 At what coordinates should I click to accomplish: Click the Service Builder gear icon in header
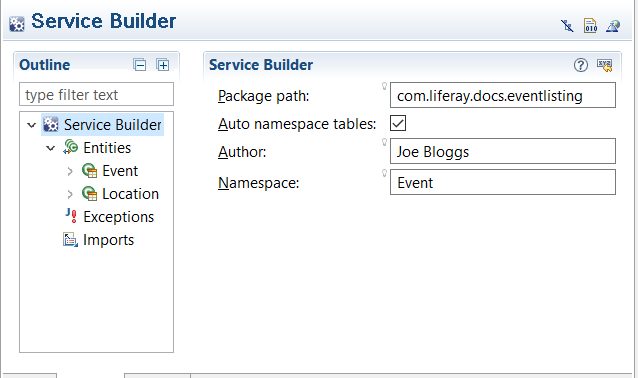click(17, 24)
